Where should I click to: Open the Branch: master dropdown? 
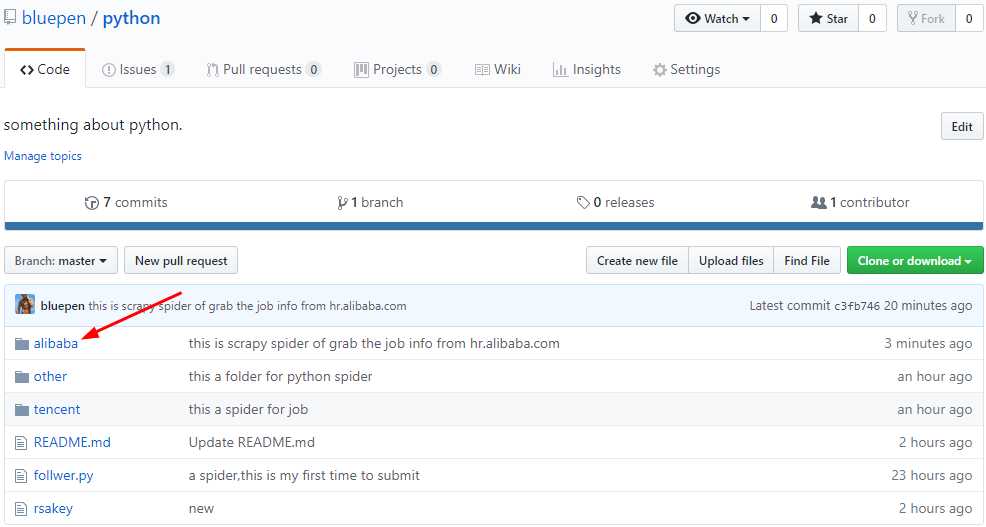click(61, 260)
